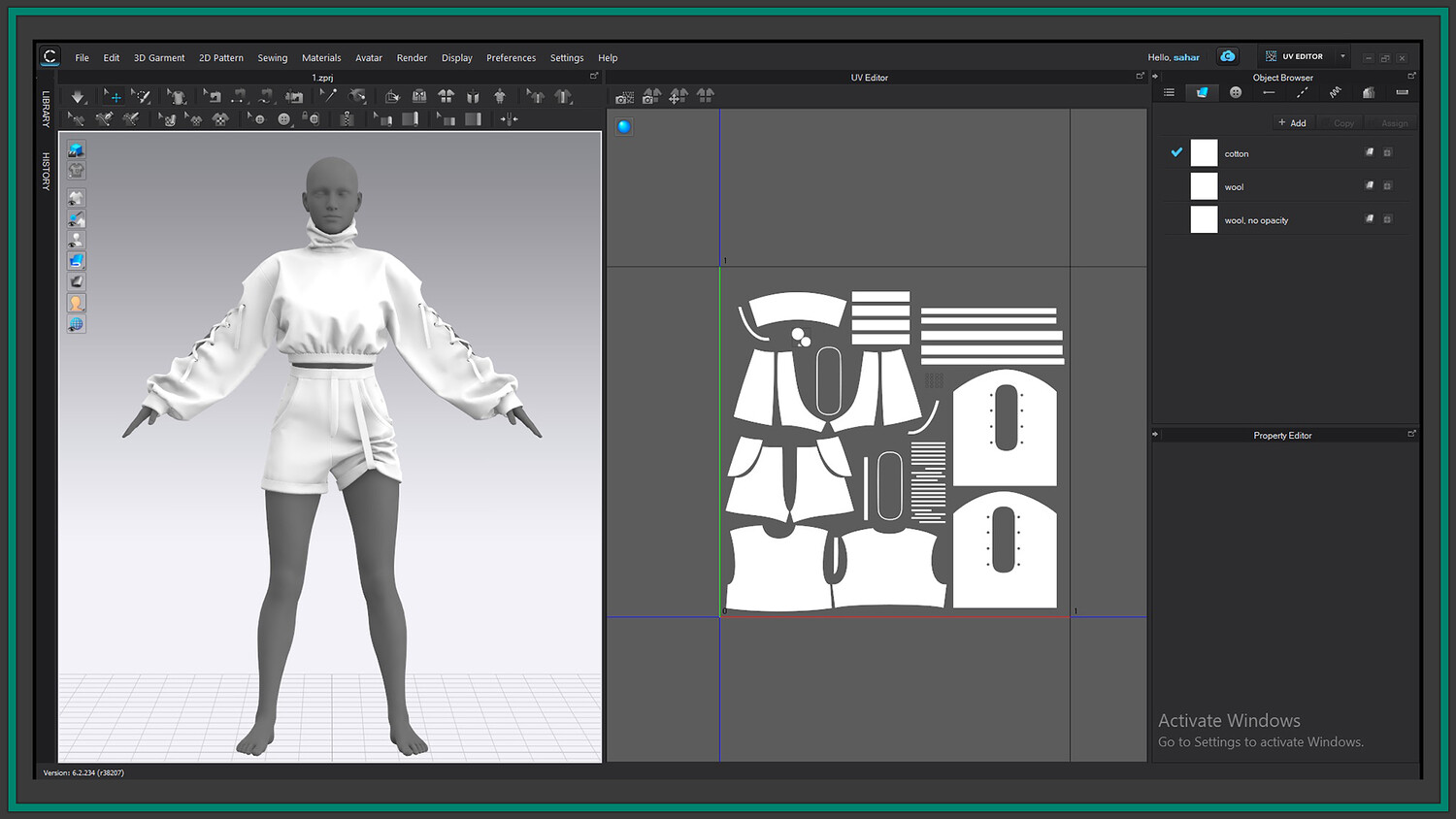This screenshot has height=819, width=1456.
Task: Open the Materials menu
Action: click(321, 58)
